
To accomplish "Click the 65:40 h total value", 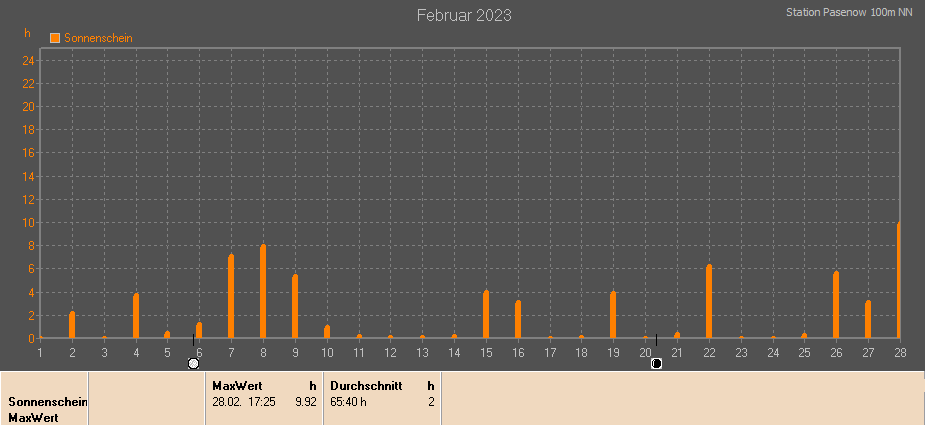I will (x=349, y=403).
